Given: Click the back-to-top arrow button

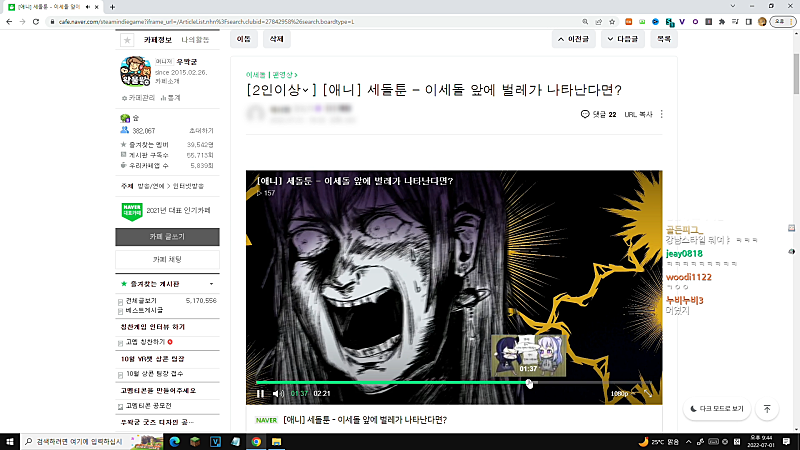Looking at the screenshot, I should coord(767,409).
